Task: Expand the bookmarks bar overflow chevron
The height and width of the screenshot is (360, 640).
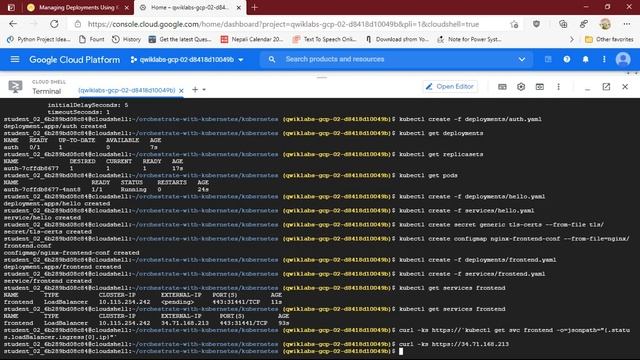Action: pos(571,39)
